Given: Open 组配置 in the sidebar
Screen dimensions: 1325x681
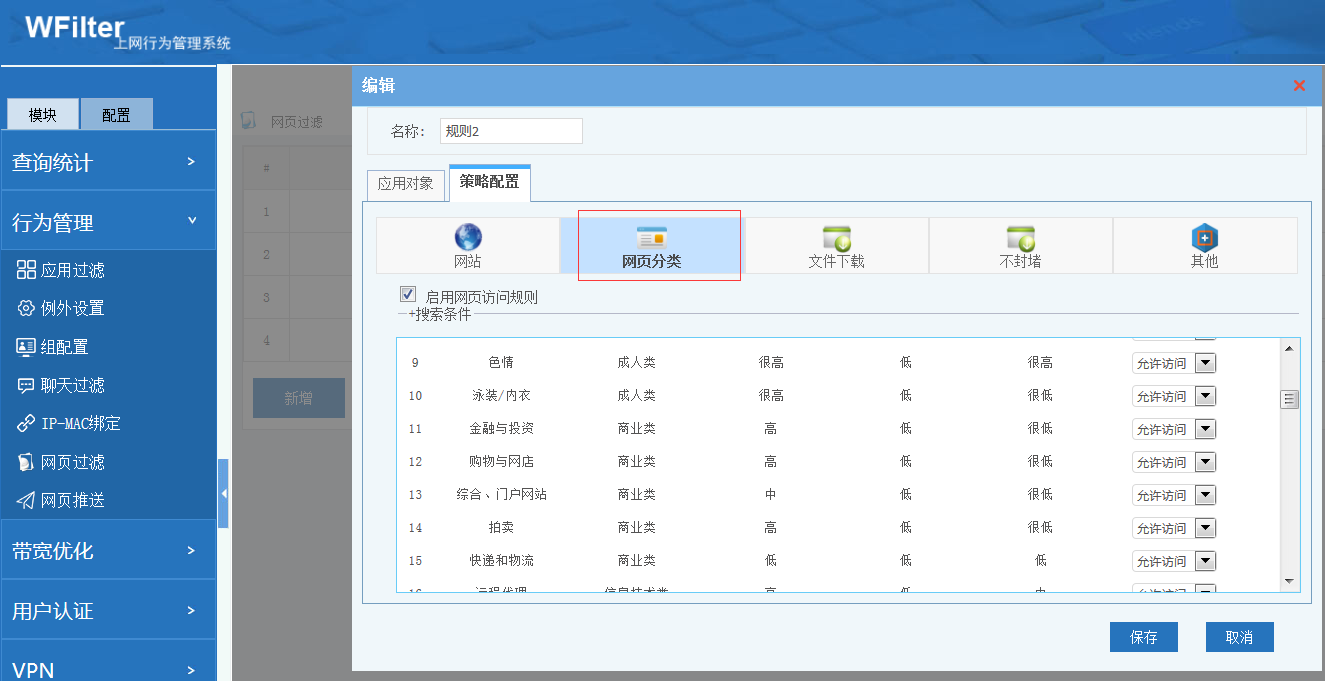Looking at the screenshot, I should pos(64,347).
